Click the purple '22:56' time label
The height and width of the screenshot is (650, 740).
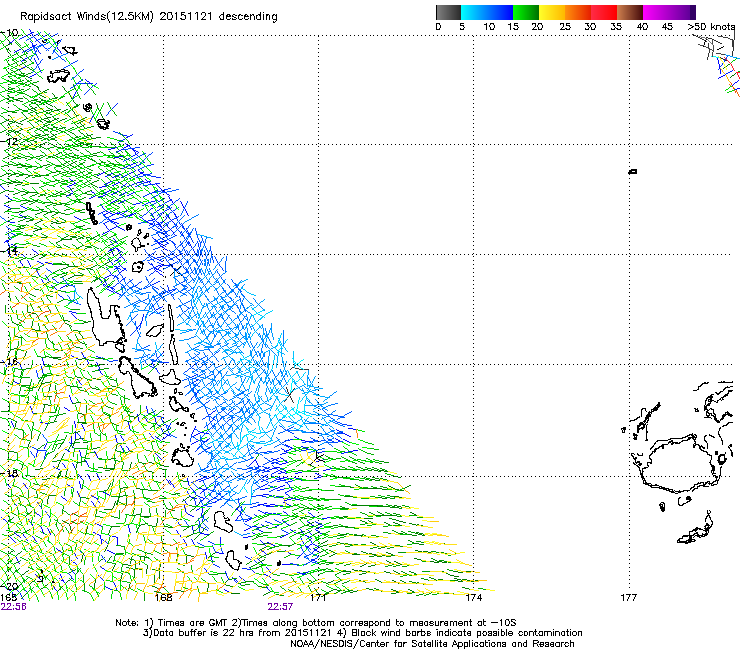[x=14, y=607]
